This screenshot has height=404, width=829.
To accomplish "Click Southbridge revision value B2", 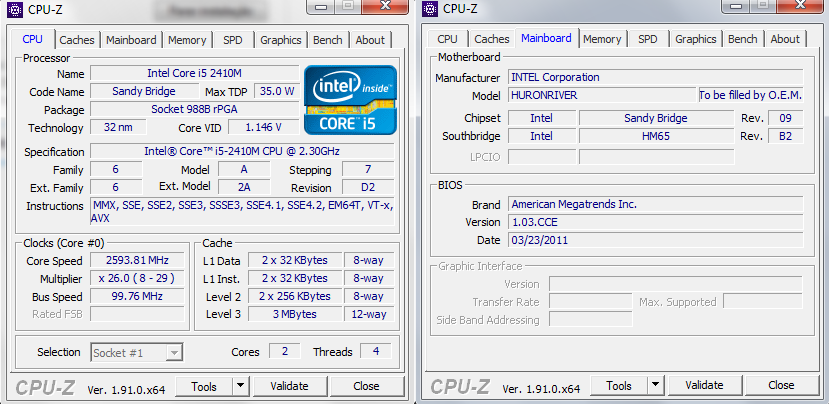I will pyautogui.click(x=786, y=136).
